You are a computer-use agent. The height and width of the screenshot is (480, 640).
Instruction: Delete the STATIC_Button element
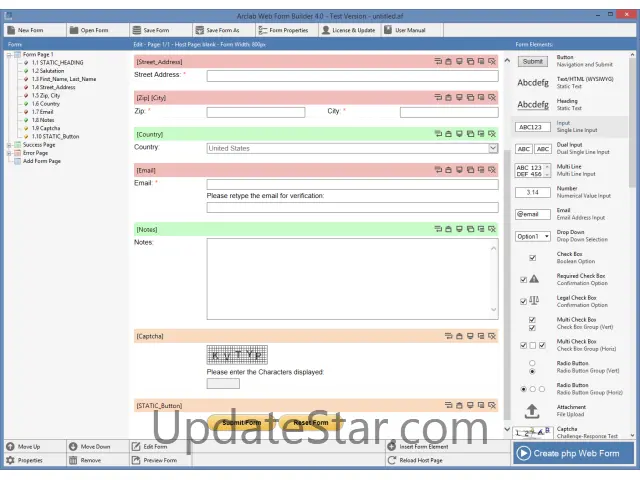point(492,405)
